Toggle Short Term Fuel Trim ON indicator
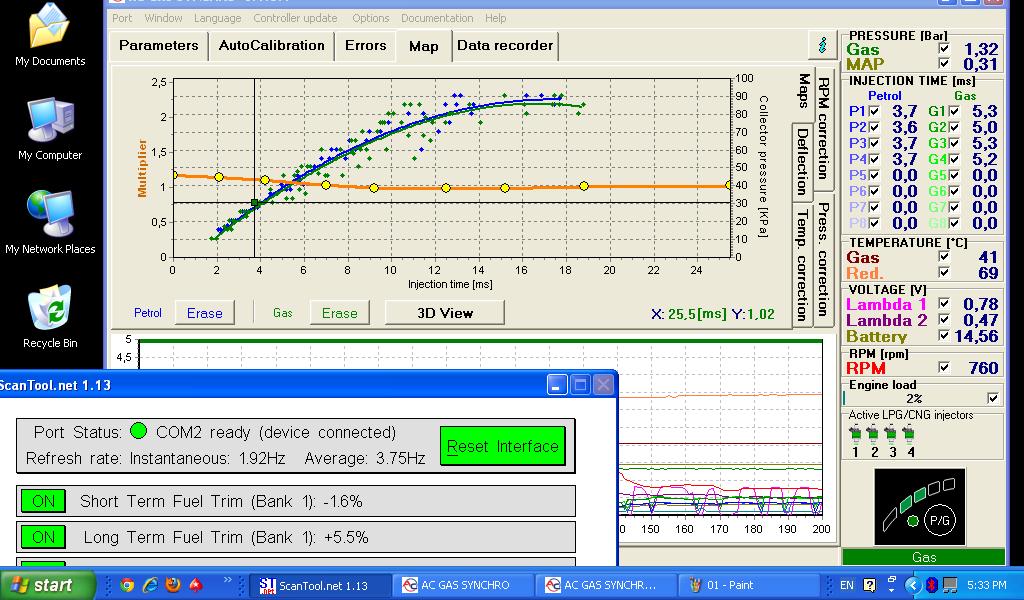1024x600 pixels. 43,501
